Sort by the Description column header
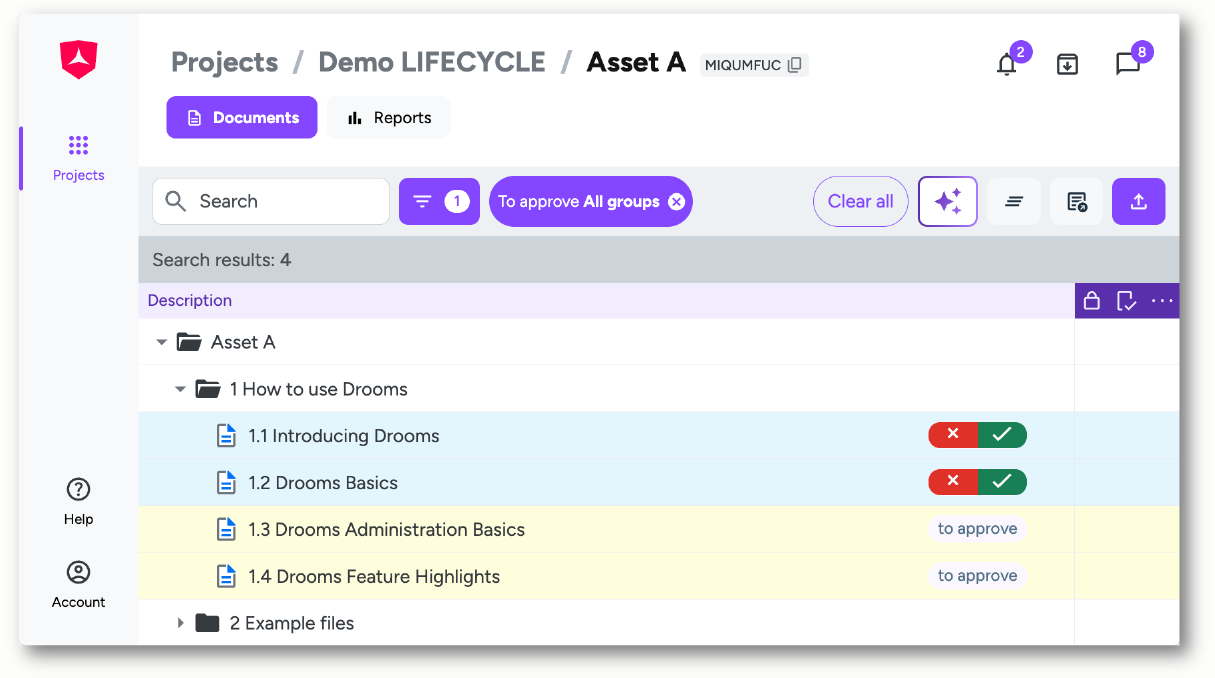 pos(190,300)
